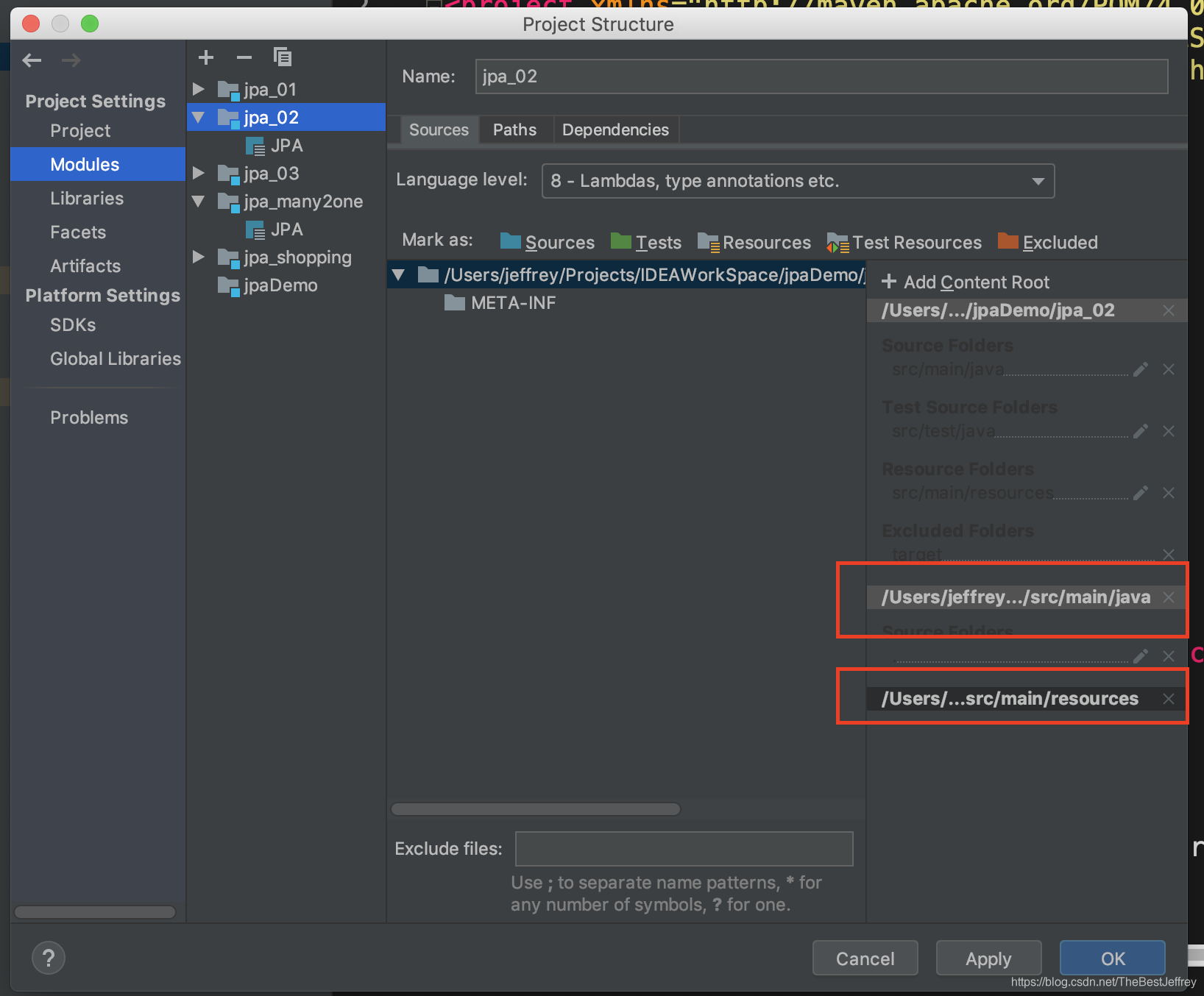
Task: Unmark src/main/resources resource folder
Action: 1169,493
